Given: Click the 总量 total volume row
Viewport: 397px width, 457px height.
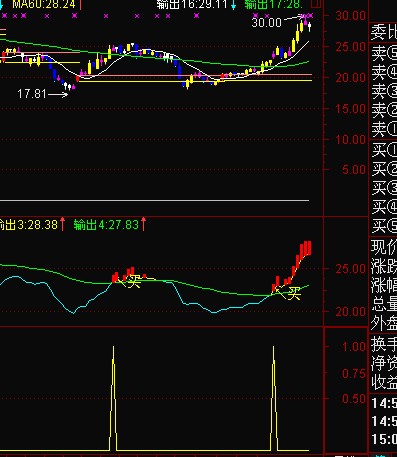Looking at the screenshot, I should pyautogui.click(x=383, y=304).
